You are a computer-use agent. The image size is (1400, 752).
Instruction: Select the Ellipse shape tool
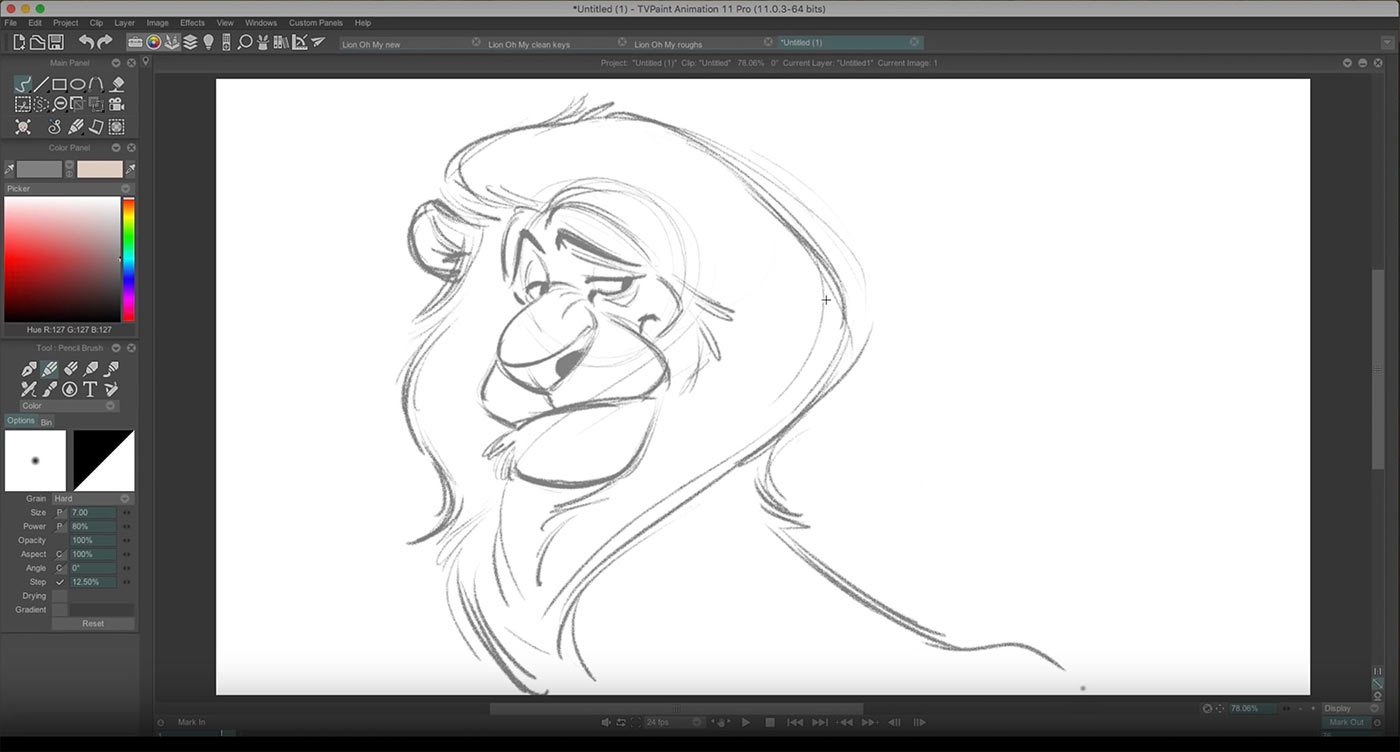tap(78, 85)
